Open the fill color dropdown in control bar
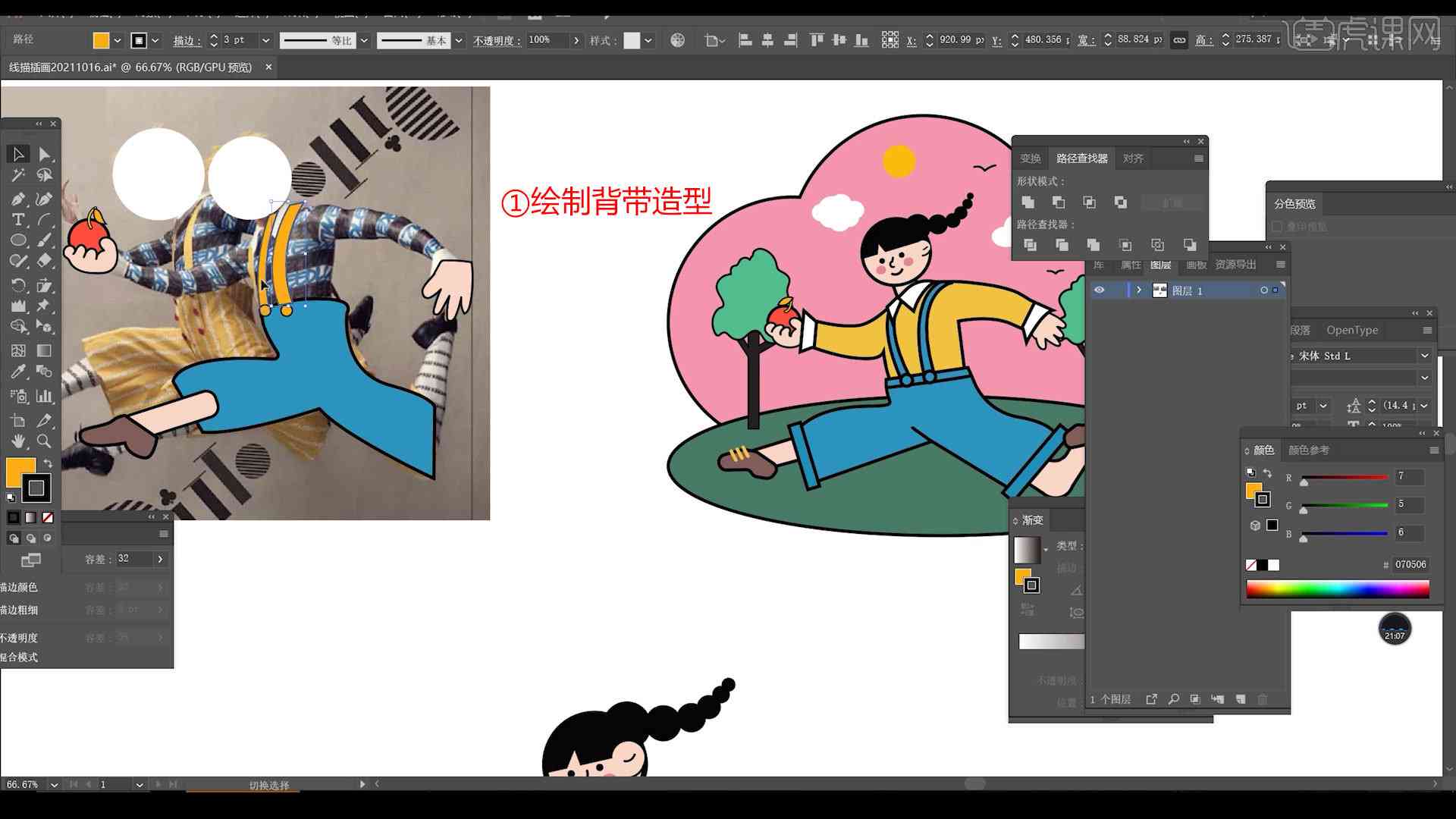Viewport: 1456px width, 819px height. [118, 40]
